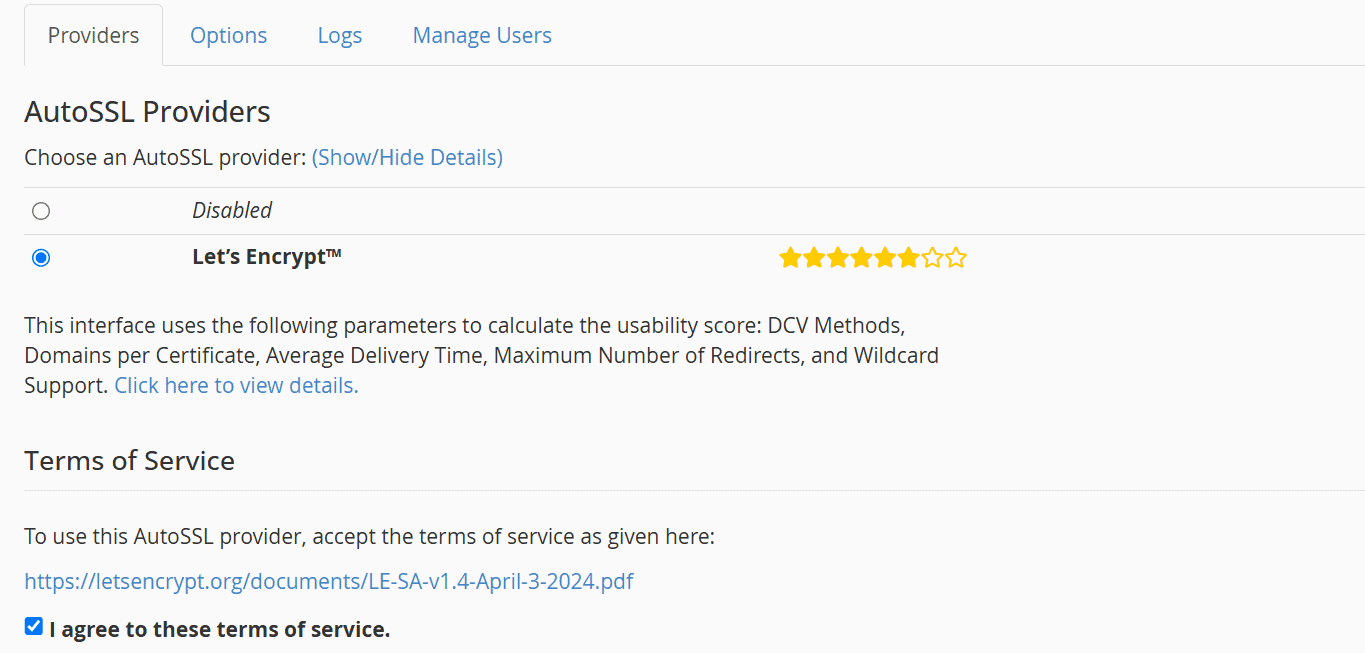This screenshot has width=1365, height=653.
Task: Switch to the Options tab
Action: (229, 36)
